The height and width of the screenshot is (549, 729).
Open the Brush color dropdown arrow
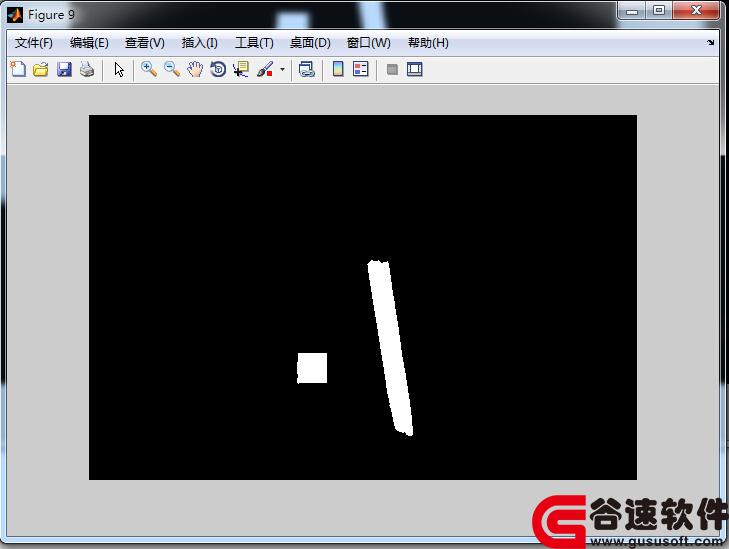(282, 69)
